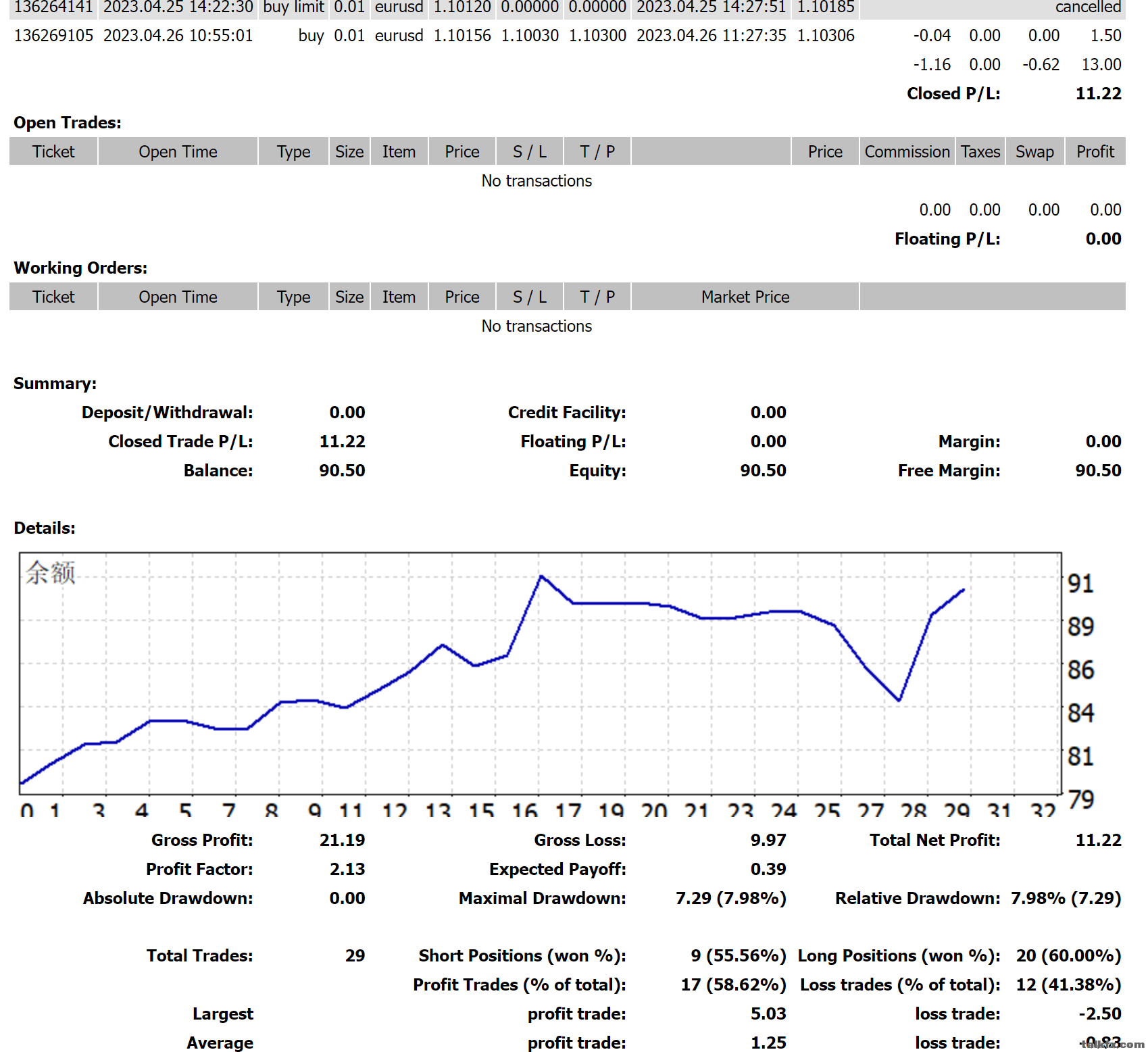The height and width of the screenshot is (1052, 1148).
Task: Click the Floating P/L label below Open Trades
Action: [947, 239]
